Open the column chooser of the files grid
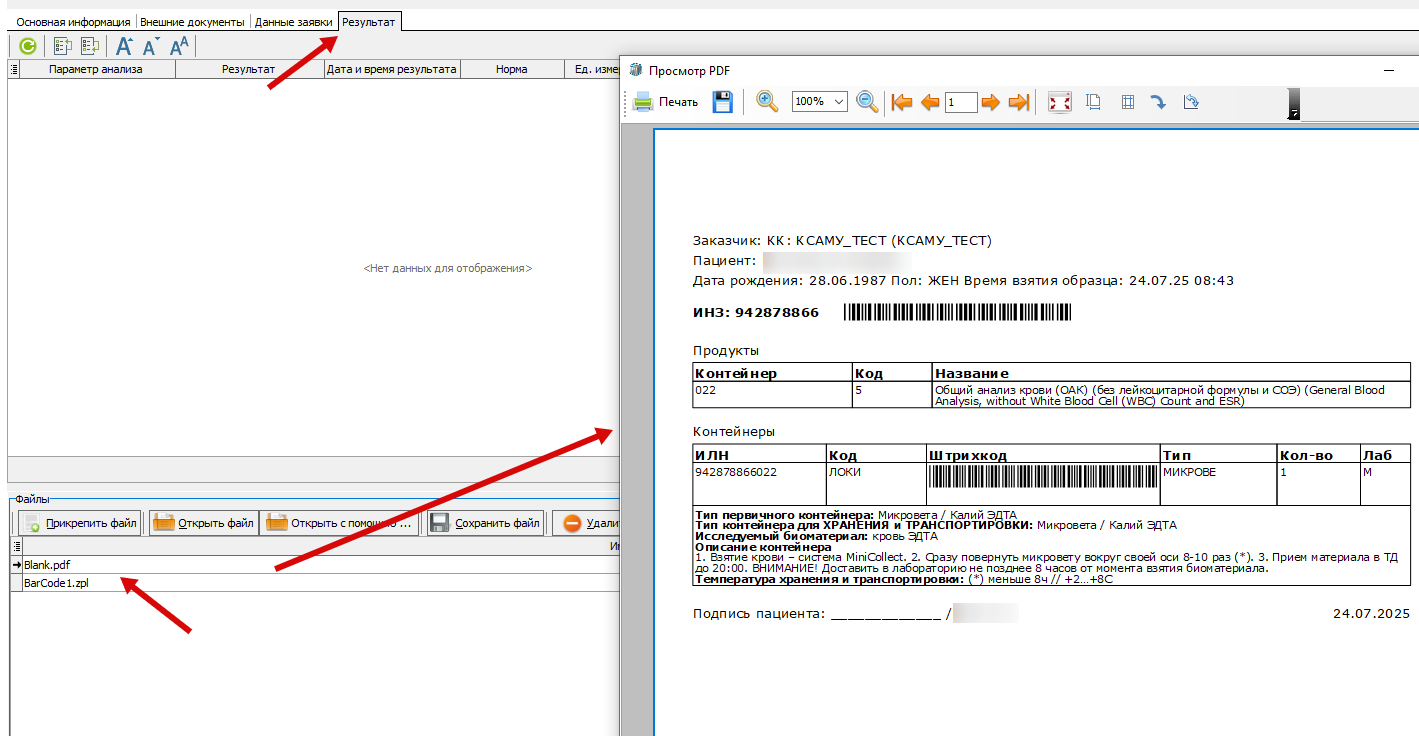Image resolution: width=1419 pixels, height=736 pixels. [15, 547]
